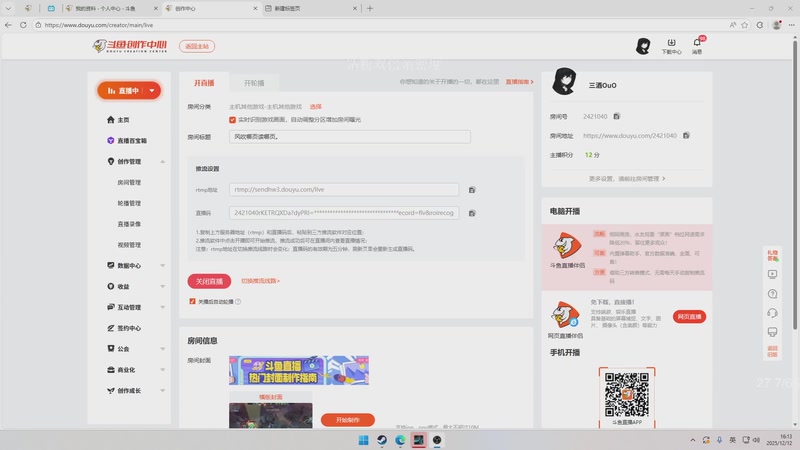The image size is (800, 450).
Task: Click the 返回主站 button
Action: pyautogui.click(x=197, y=46)
